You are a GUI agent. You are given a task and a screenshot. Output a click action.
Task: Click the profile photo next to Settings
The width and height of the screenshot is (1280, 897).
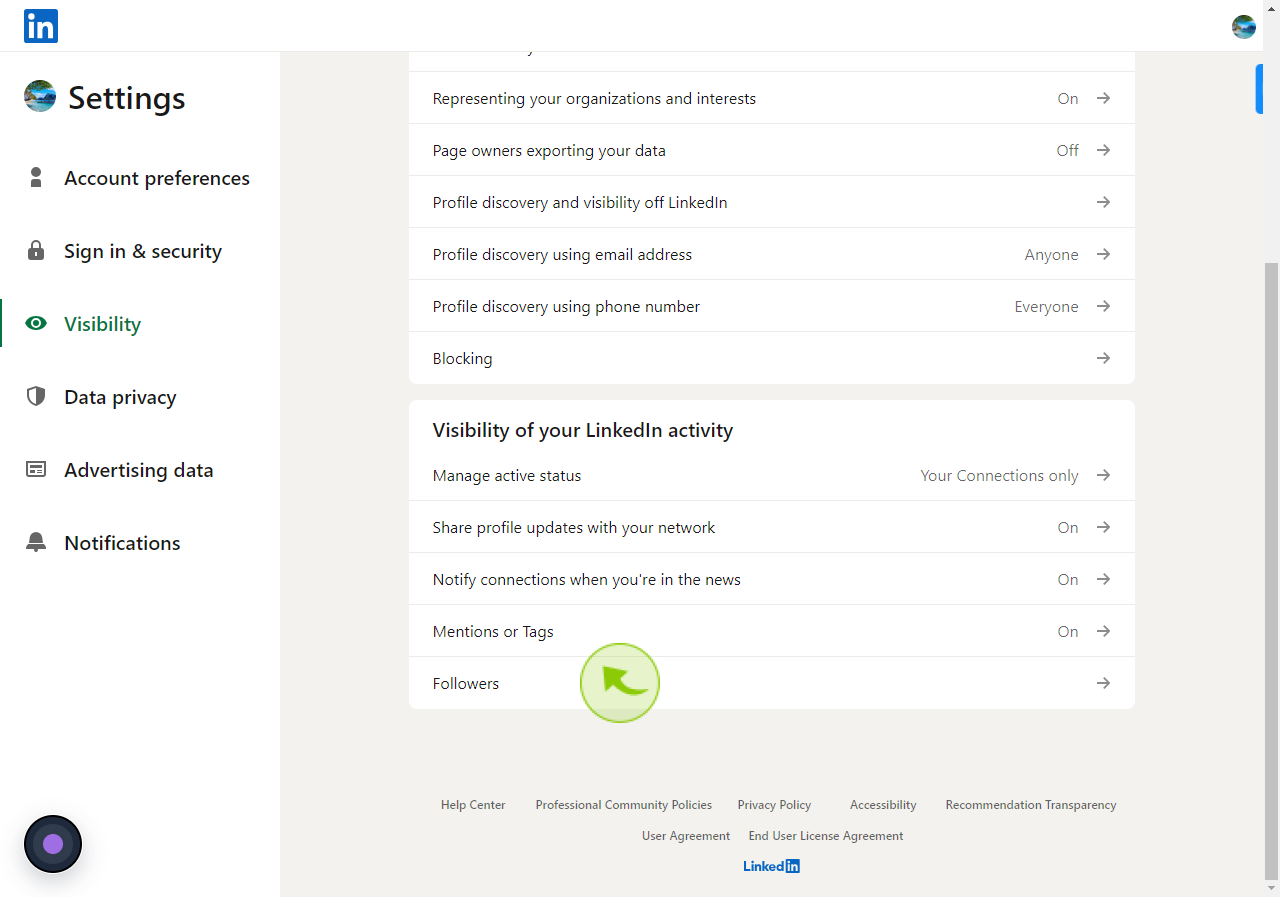[x=40, y=96]
